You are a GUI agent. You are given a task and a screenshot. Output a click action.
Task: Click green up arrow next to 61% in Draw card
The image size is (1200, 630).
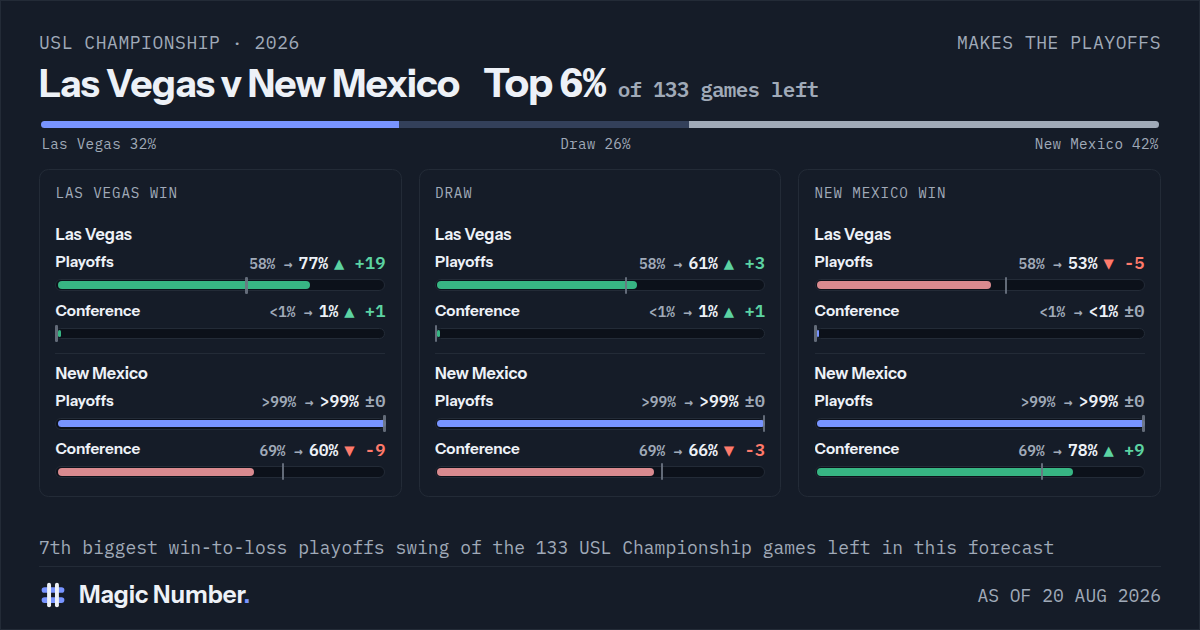coord(728,264)
